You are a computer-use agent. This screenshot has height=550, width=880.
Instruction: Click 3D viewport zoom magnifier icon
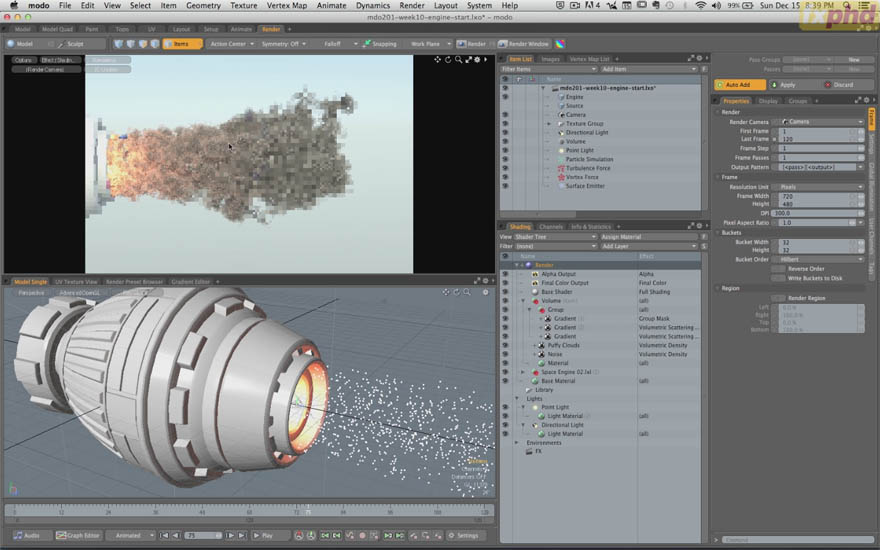pyautogui.click(x=467, y=292)
